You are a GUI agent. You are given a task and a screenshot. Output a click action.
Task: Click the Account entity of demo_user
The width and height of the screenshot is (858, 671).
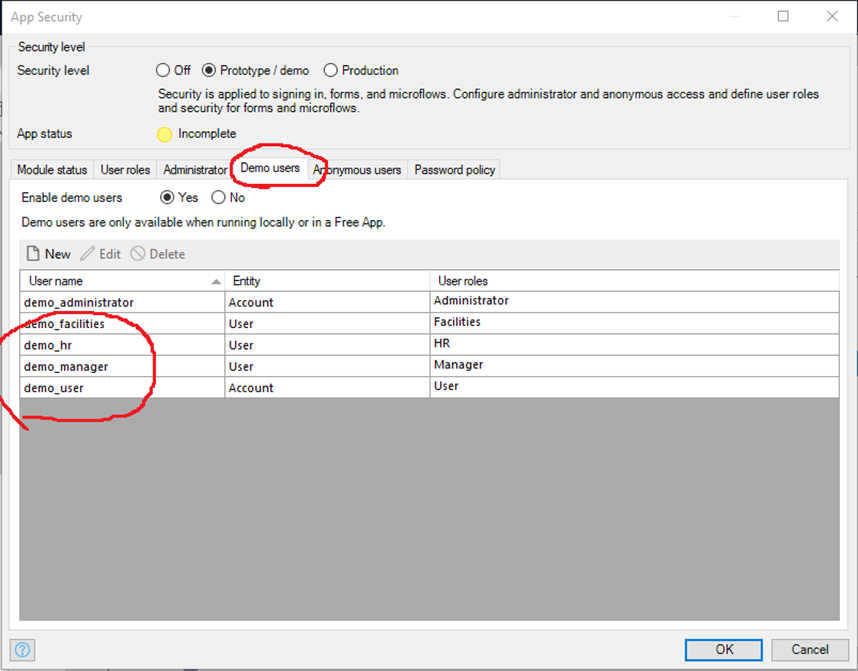click(x=327, y=387)
